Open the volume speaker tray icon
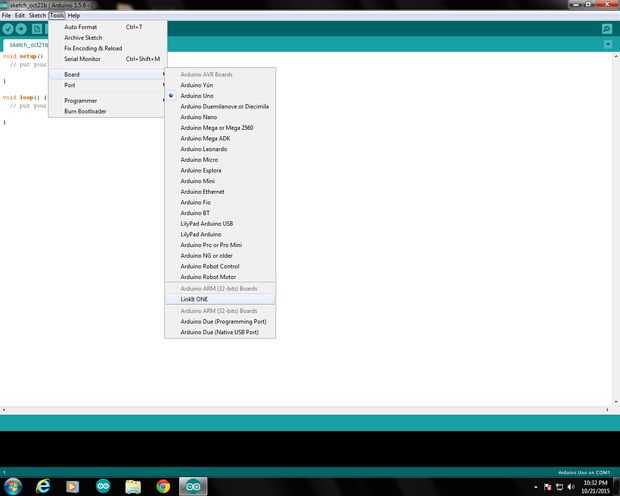 pyautogui.click(x=571, y=487)
